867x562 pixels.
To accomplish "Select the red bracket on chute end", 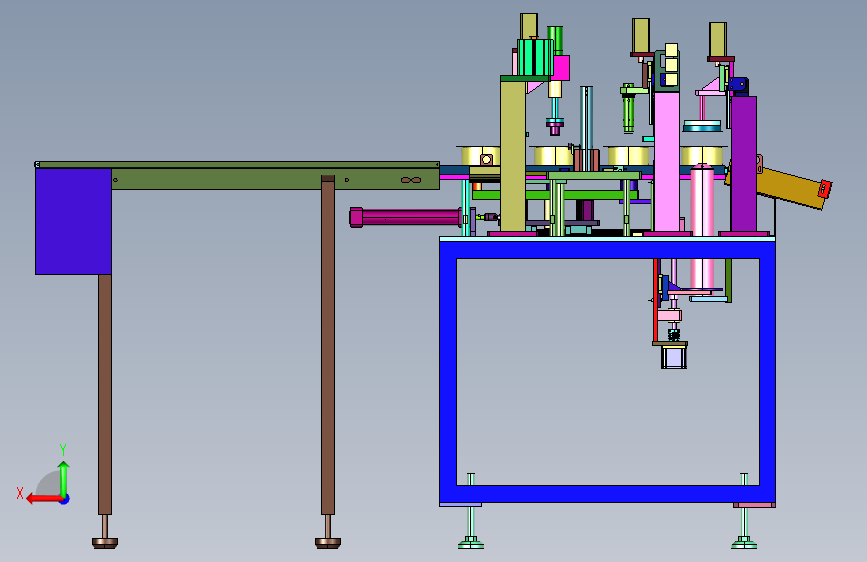I will (824, 189).
